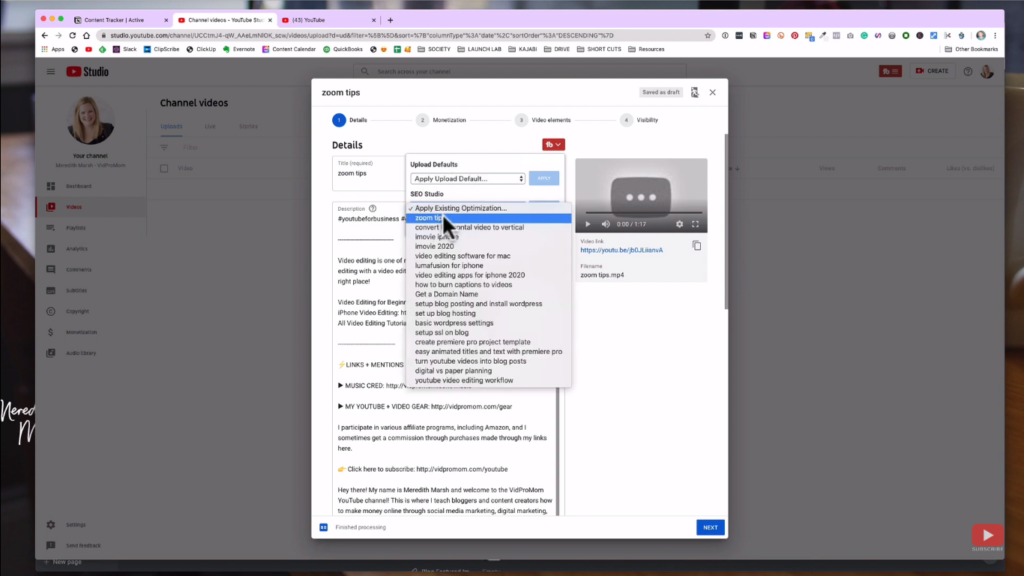The height and width of the screenshot is (576, 1024).
Task: Click the browser reload button
Action: [72, 35]
